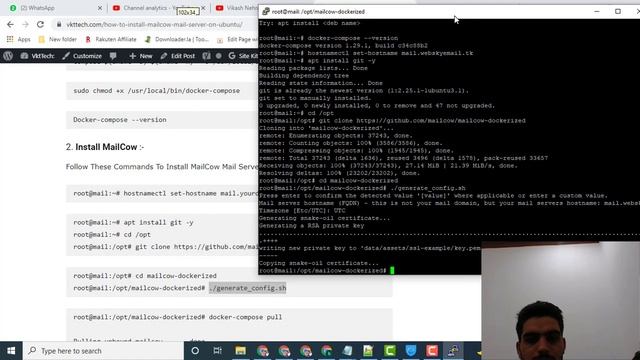This screenshot has width=640, height=360.
Task: Click 'git clone https://github.com' line in webpage
Action: [165, 247]
